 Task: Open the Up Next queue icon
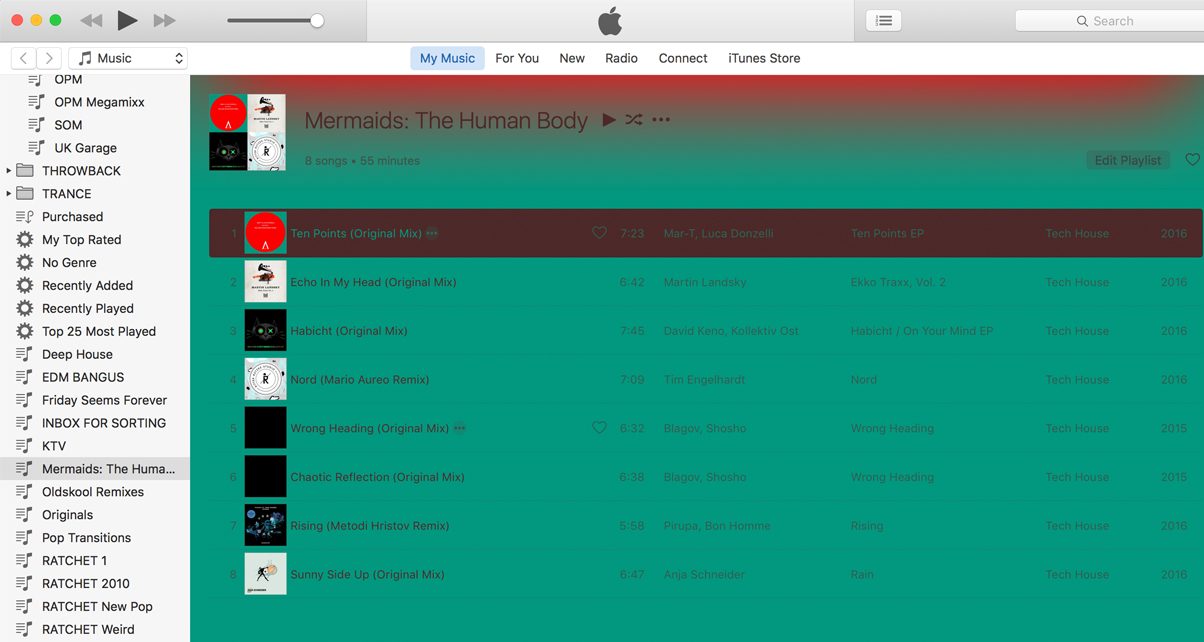tap(883, 20)
